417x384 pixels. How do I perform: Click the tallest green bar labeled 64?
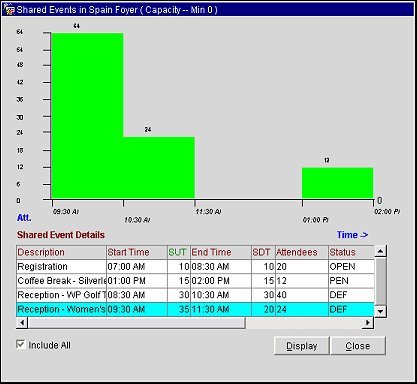(87, 115)
